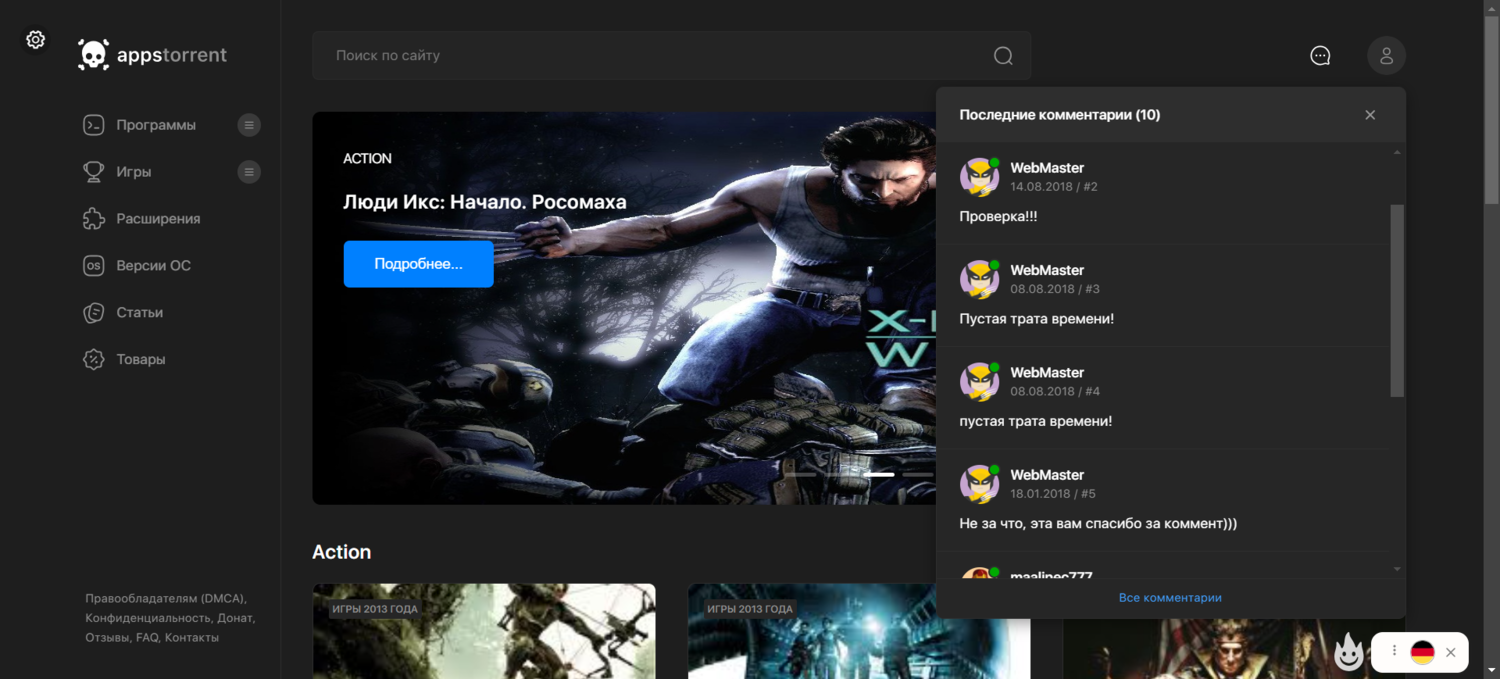Open the Программы menu item
The height and width of the screenshot is (679, 1500).
(x=156, y=125)
